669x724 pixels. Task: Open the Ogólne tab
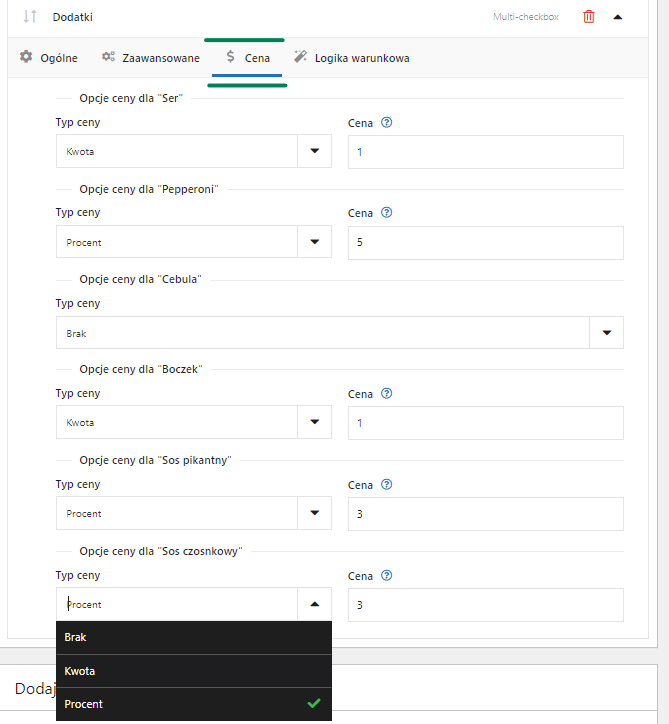[x=48, y=58]
